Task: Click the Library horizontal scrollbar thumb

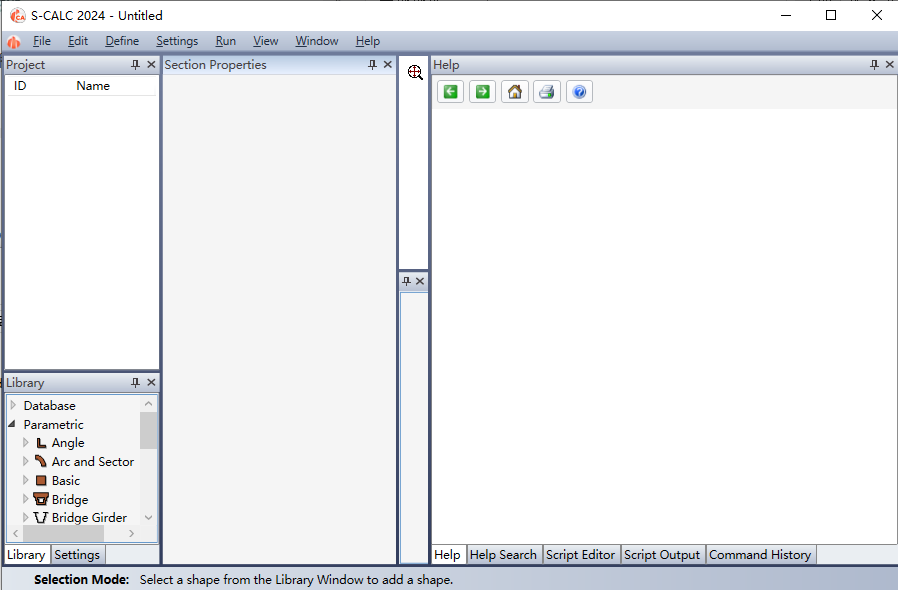Action: tap(64, 533)
